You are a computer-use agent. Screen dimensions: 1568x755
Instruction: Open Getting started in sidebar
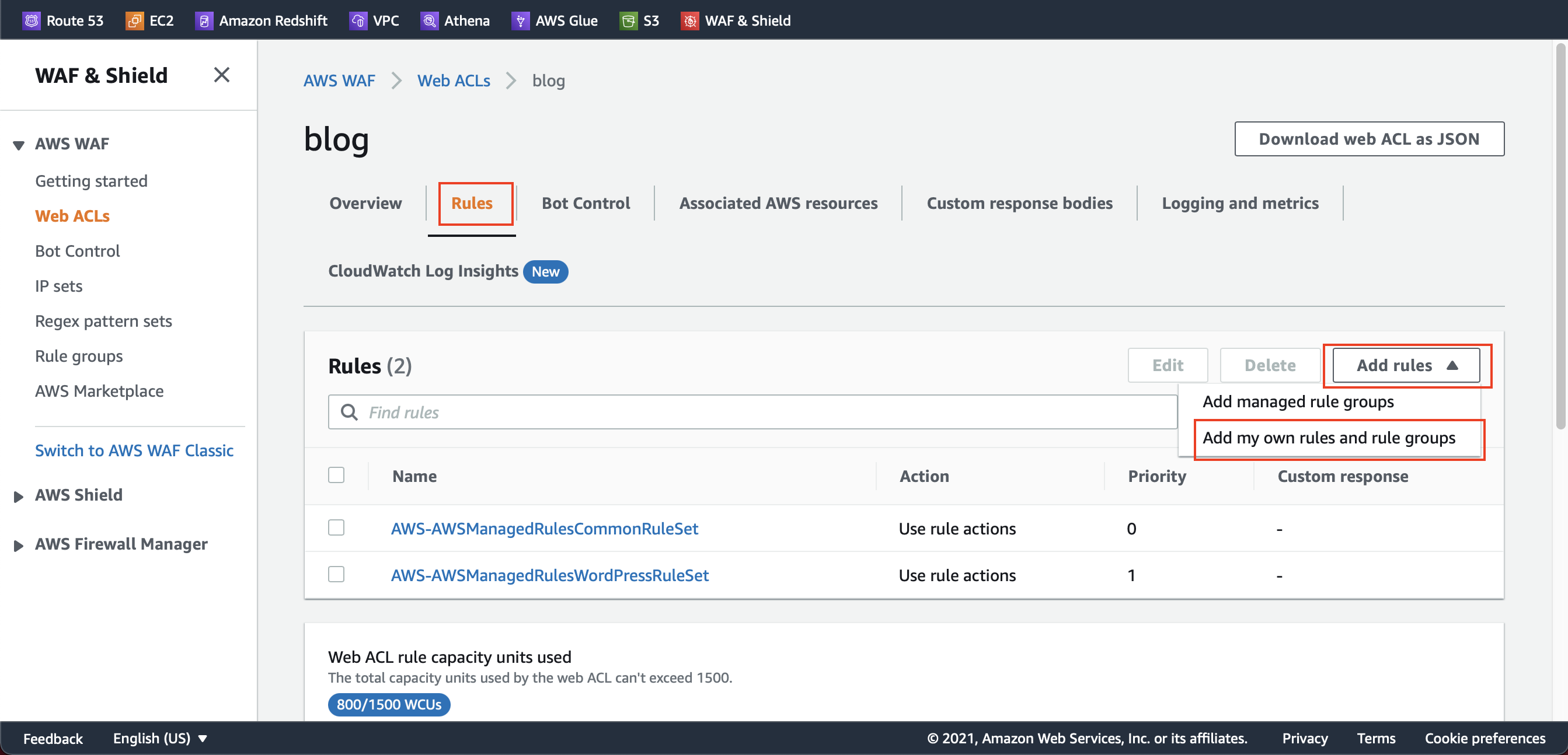click(91, 181)
